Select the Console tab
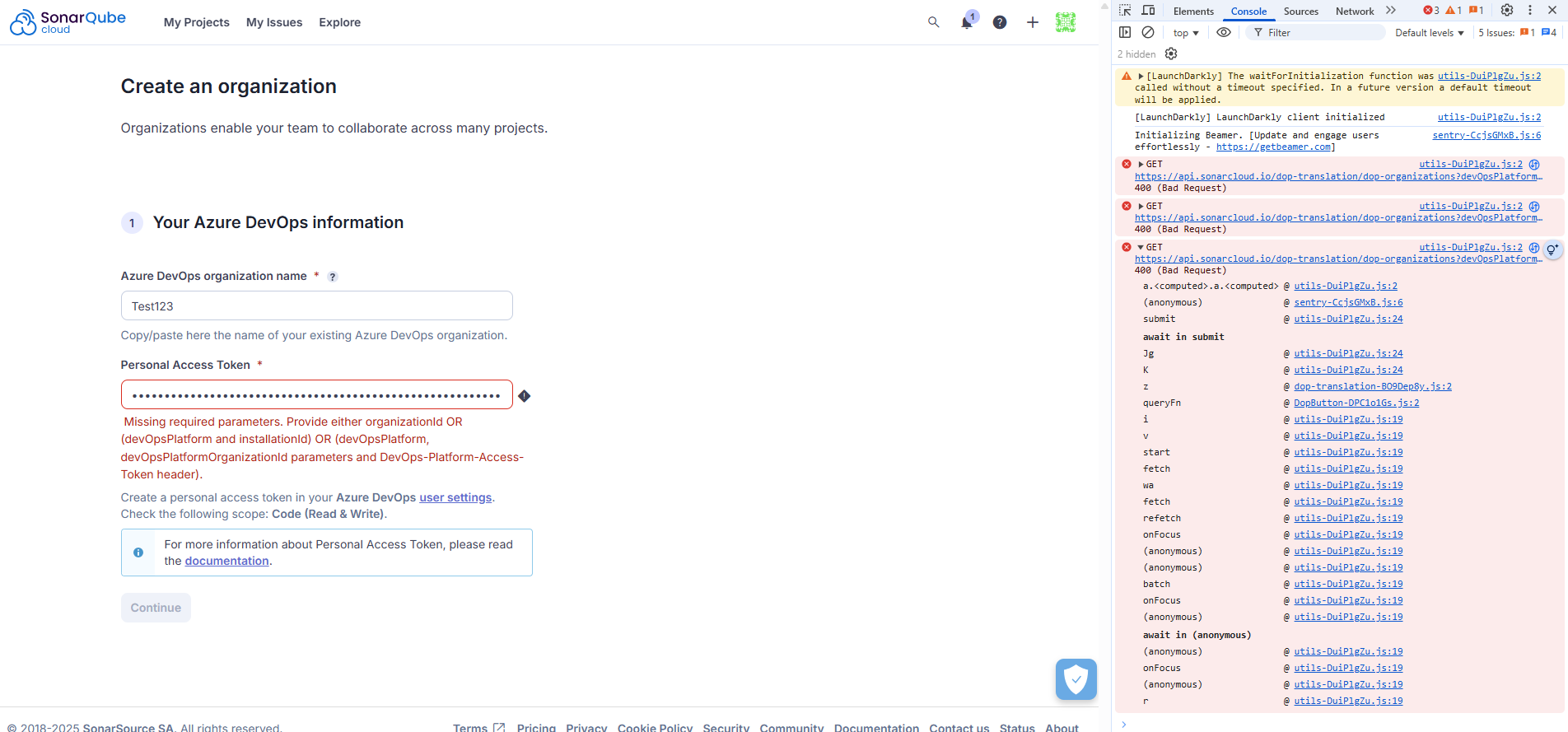 1248,12
